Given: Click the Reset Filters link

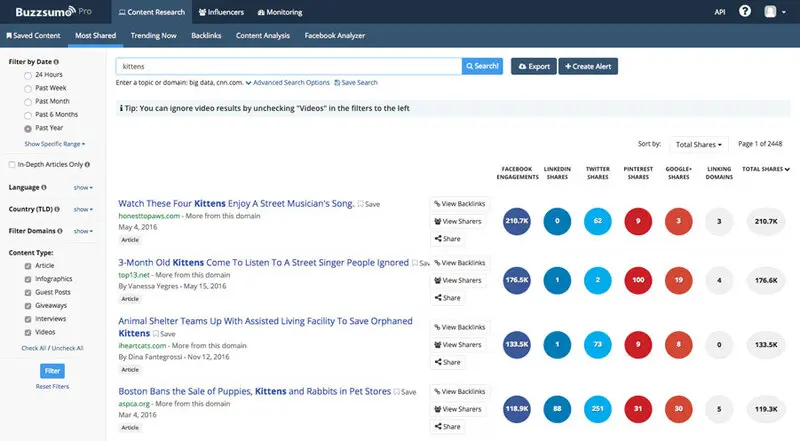Looking at the screenshot, I should pyautogui.click(x=52, y=386).
